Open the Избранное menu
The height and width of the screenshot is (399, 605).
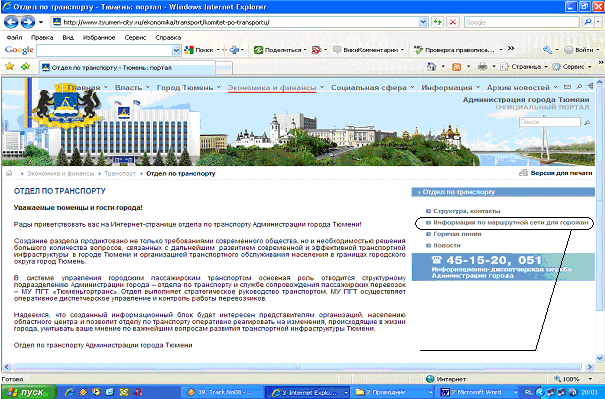pyautogui.click(x=99, y=37)
